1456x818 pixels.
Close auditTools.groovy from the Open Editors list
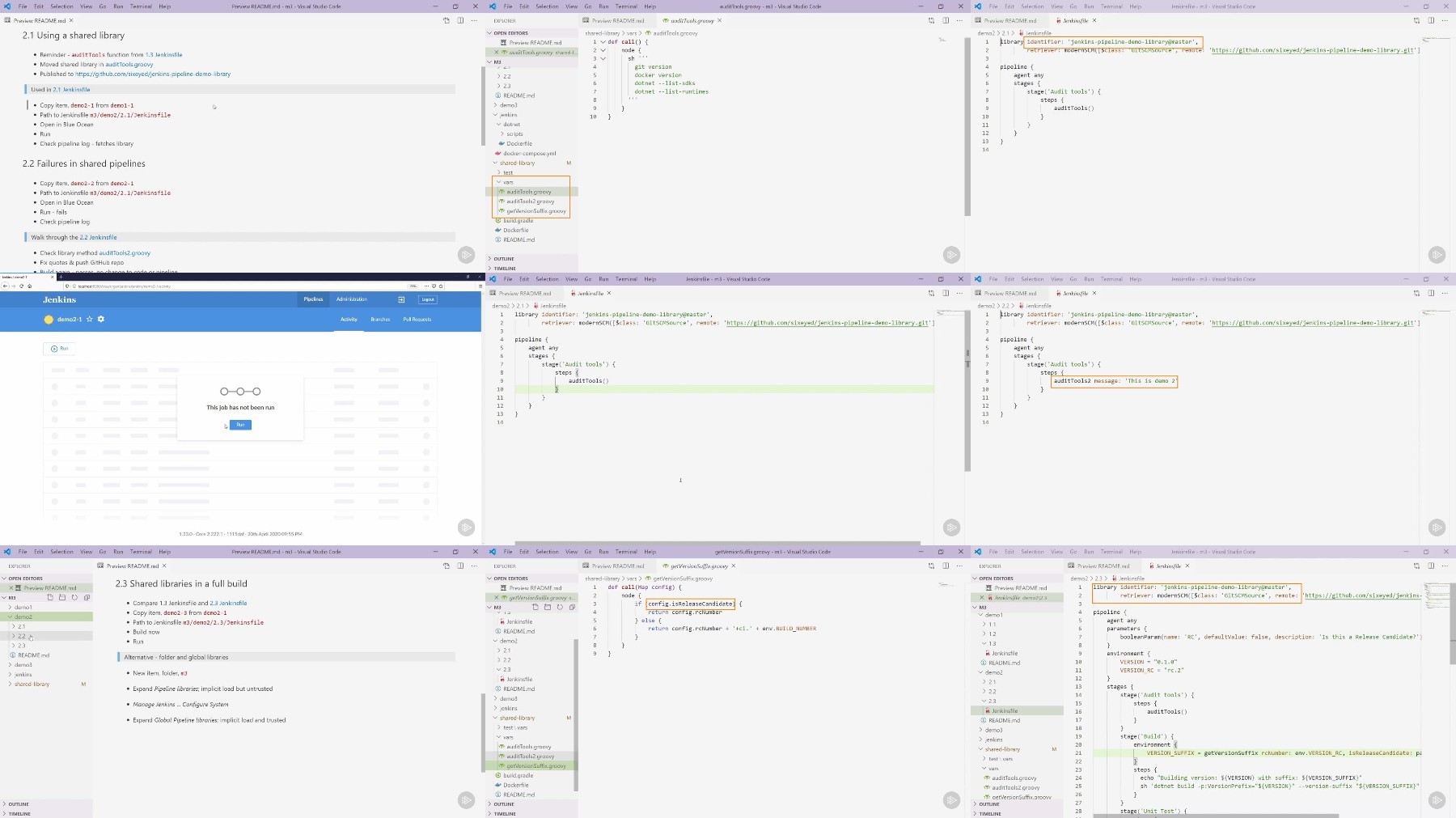pos(497,53)
